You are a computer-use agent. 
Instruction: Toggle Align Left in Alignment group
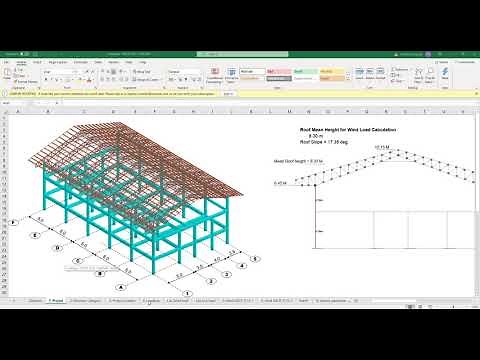point(103,80)
